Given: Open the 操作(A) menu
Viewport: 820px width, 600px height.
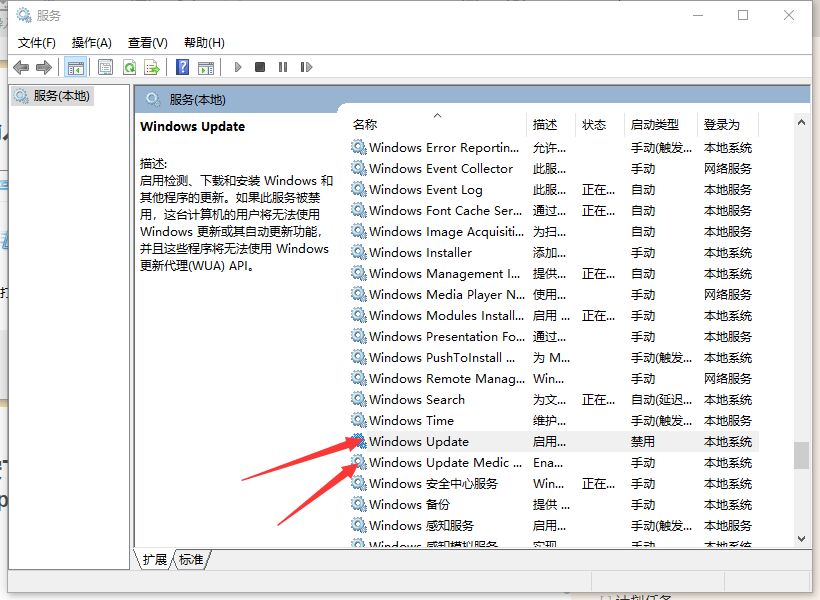Looking at the screenshot, I should pos(92,43).
